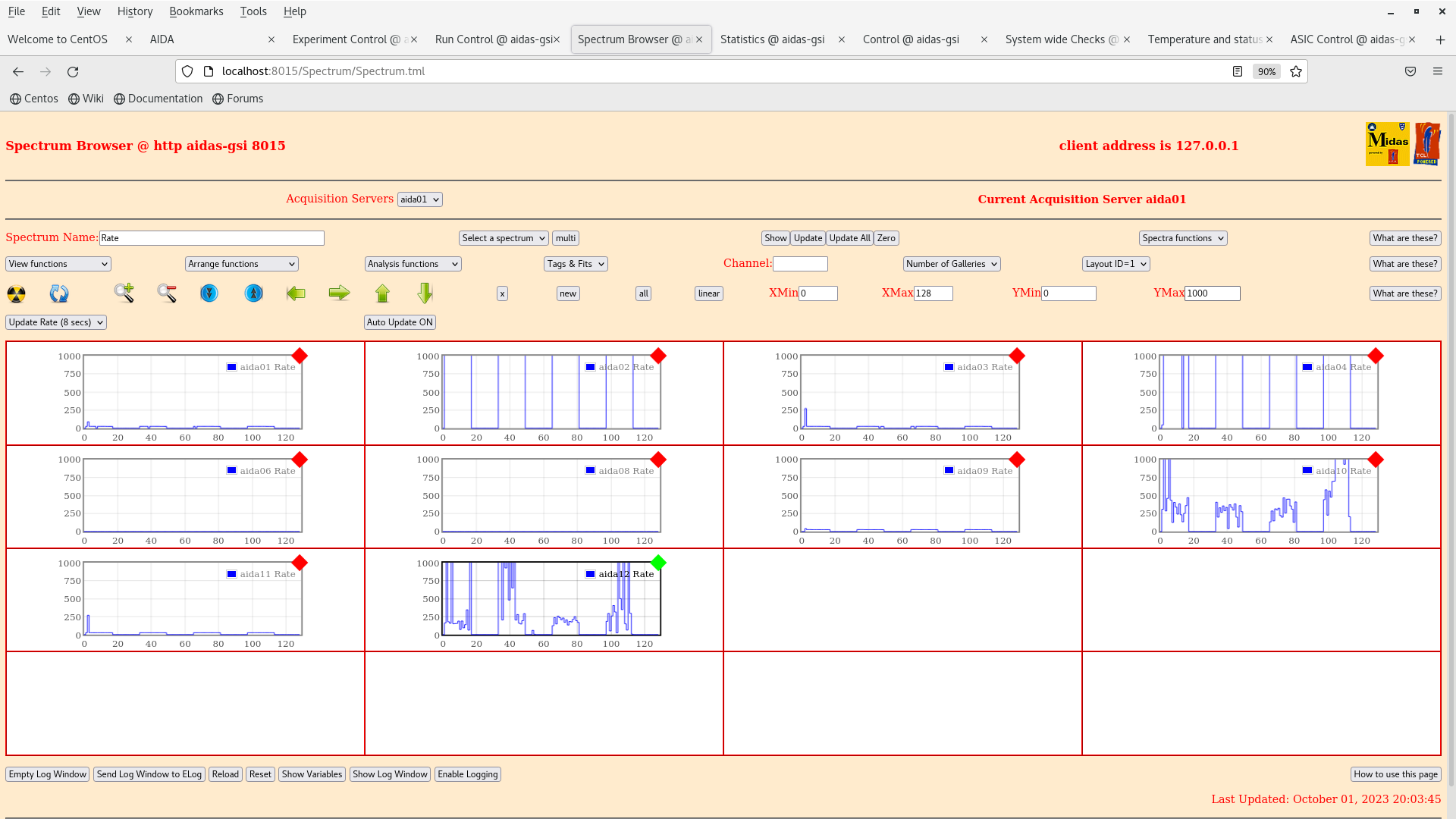Click the green right arrow icon
This screenshot has height=819, width=1456.
tap(339, 293)
